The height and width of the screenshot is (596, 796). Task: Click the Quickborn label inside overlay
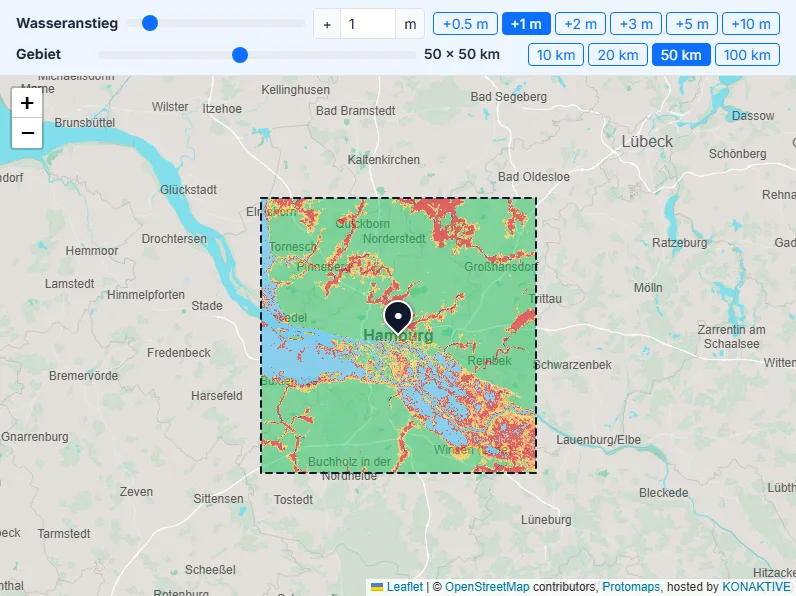point(362,224)
